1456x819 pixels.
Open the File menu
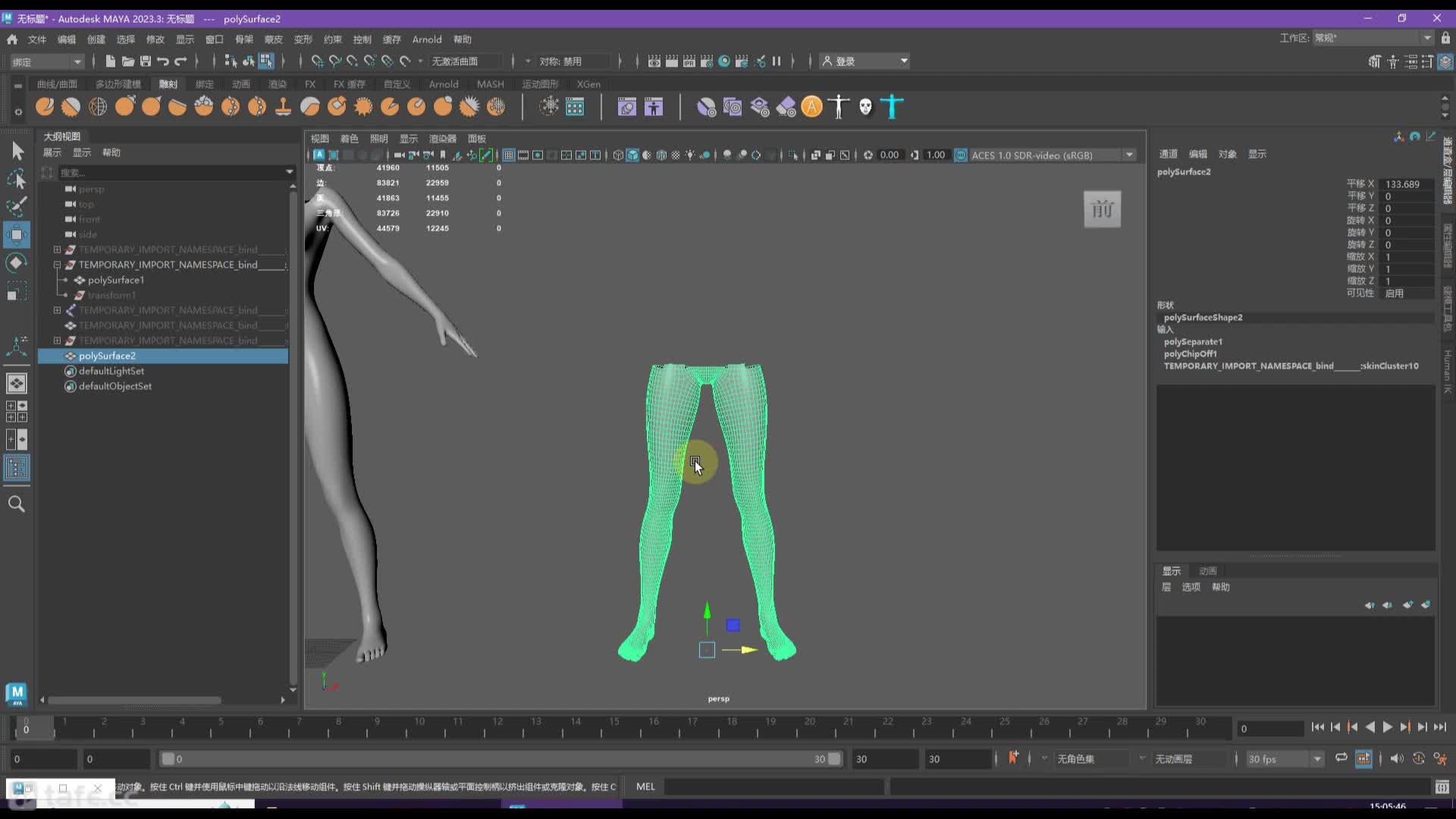(36, 39)
